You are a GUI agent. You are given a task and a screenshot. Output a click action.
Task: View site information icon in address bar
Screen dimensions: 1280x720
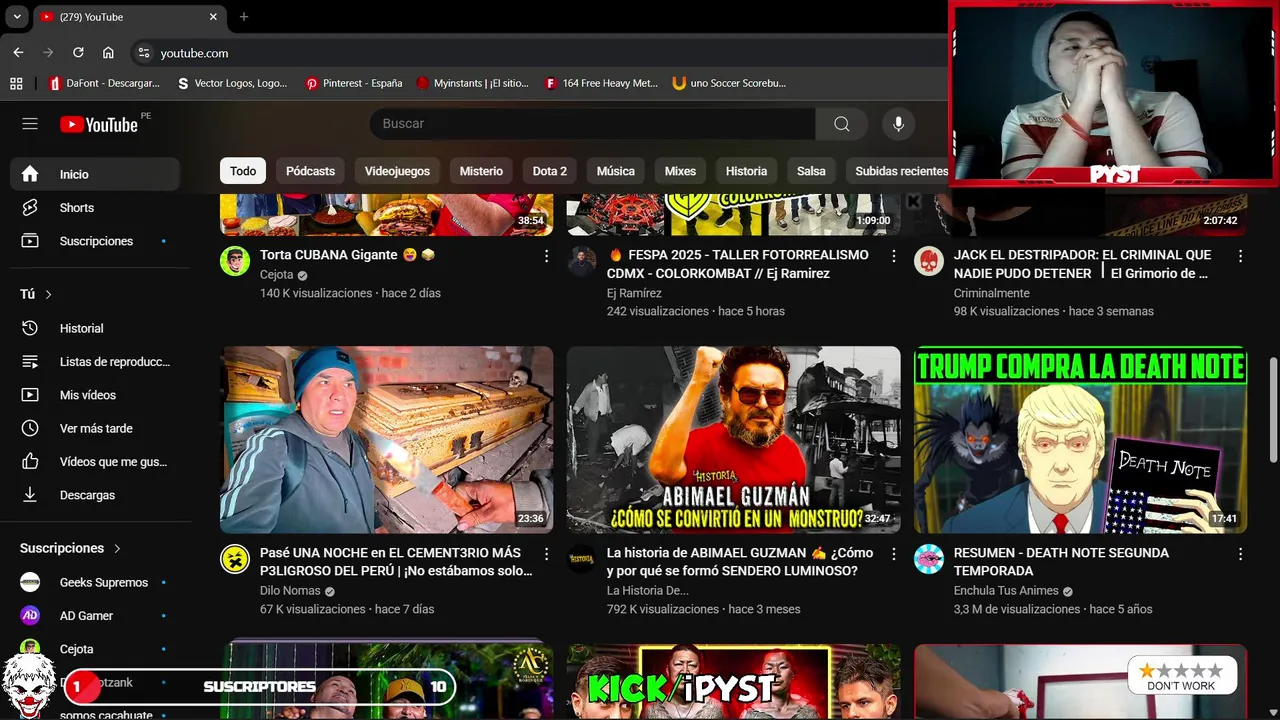point(144,53)
